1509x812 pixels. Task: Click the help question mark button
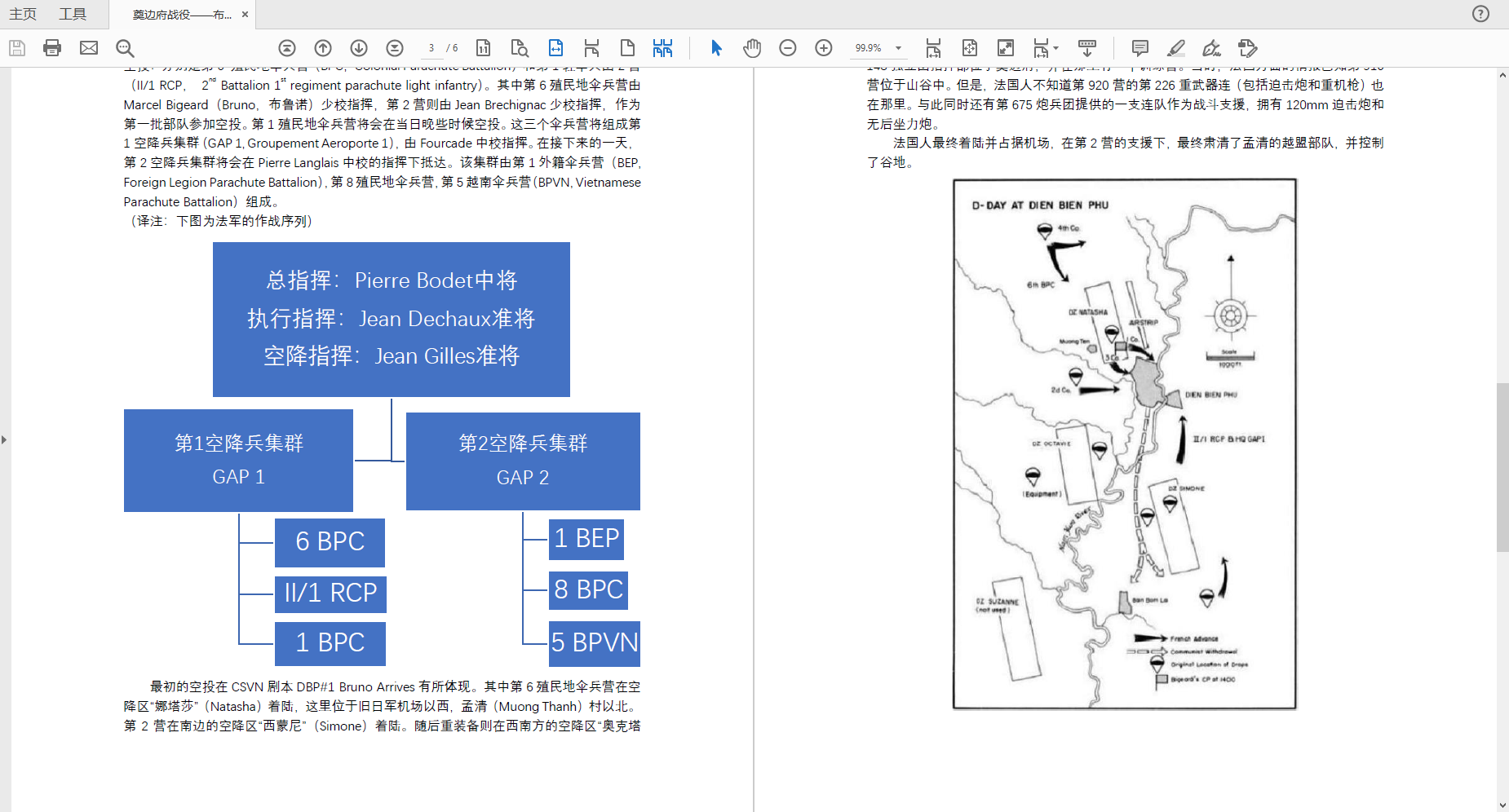[x=1480, y=14]
